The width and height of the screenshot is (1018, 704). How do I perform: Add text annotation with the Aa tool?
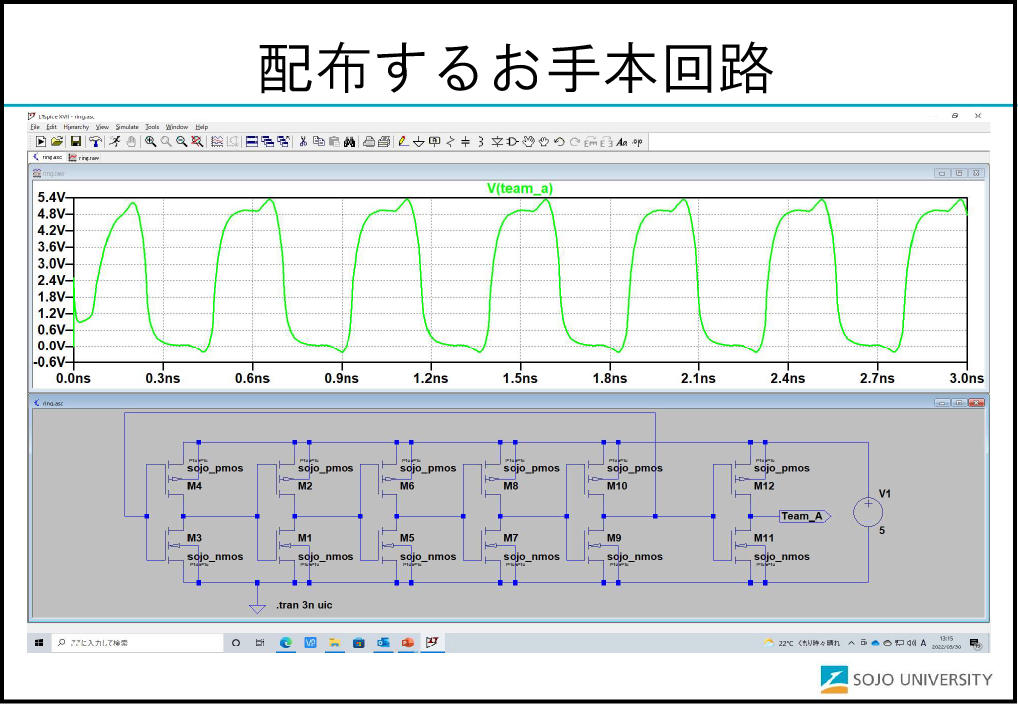[621, 141]
